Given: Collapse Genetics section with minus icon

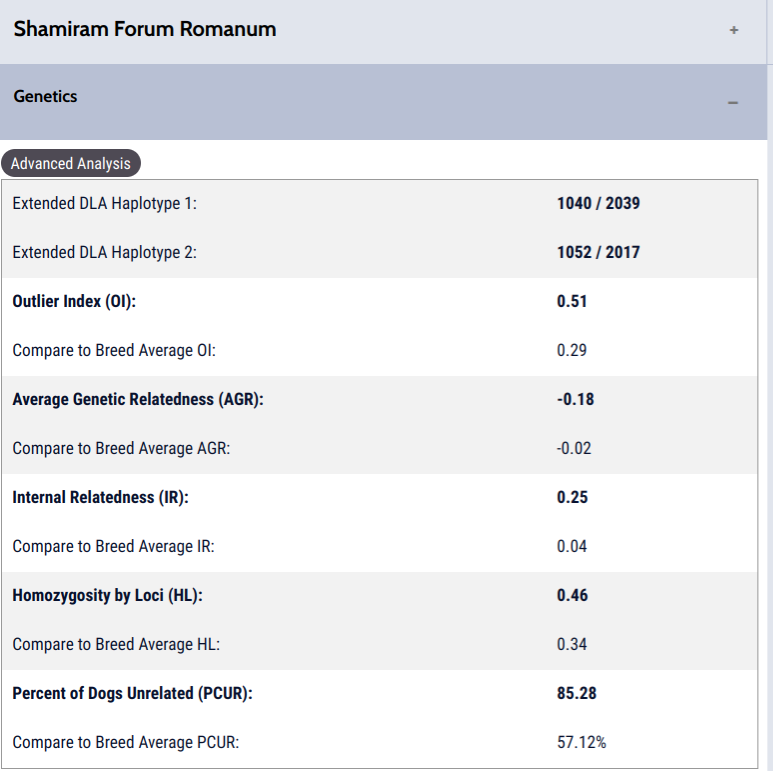Looking at the screenshot, I should point(733,103).
